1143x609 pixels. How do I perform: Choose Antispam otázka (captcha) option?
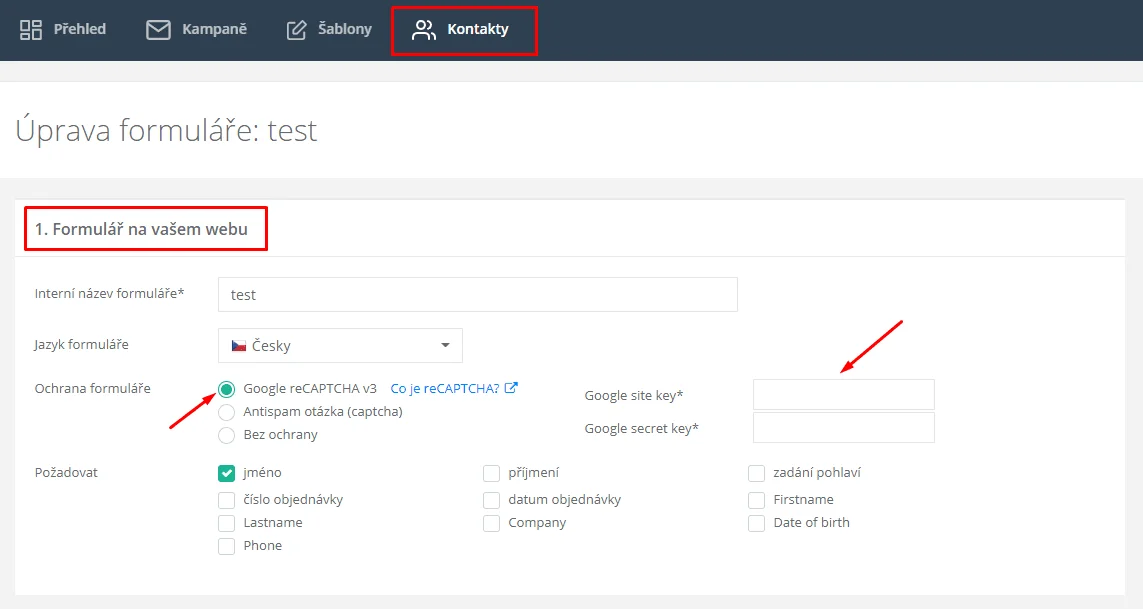227,412
